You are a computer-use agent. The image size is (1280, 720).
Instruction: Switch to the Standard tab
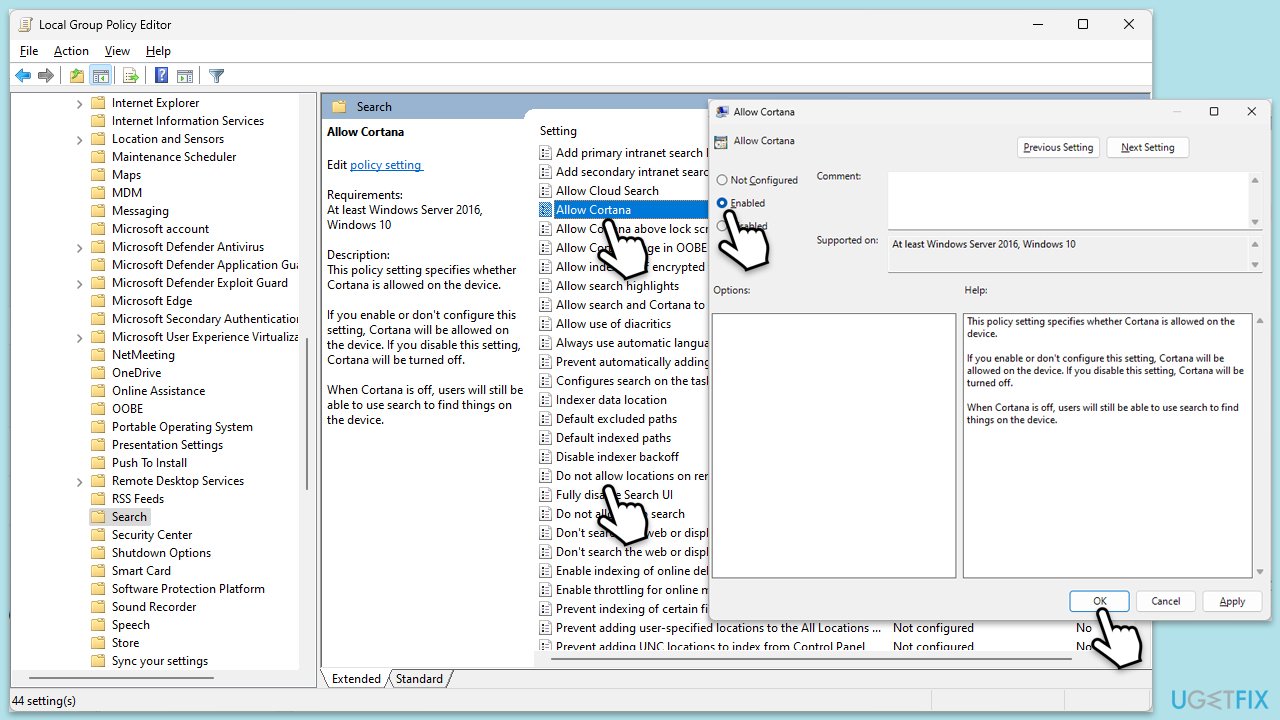[x=419, y=679]
